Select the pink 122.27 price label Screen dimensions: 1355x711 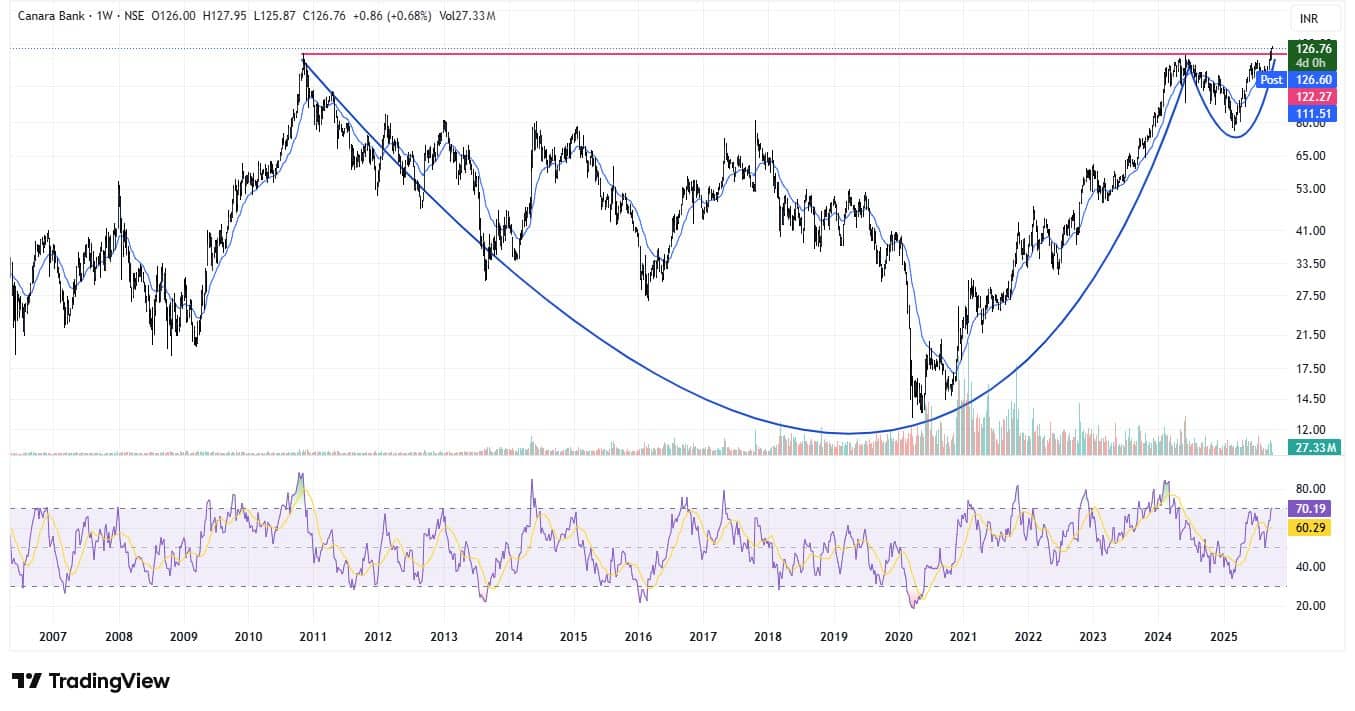[1313, 97]
